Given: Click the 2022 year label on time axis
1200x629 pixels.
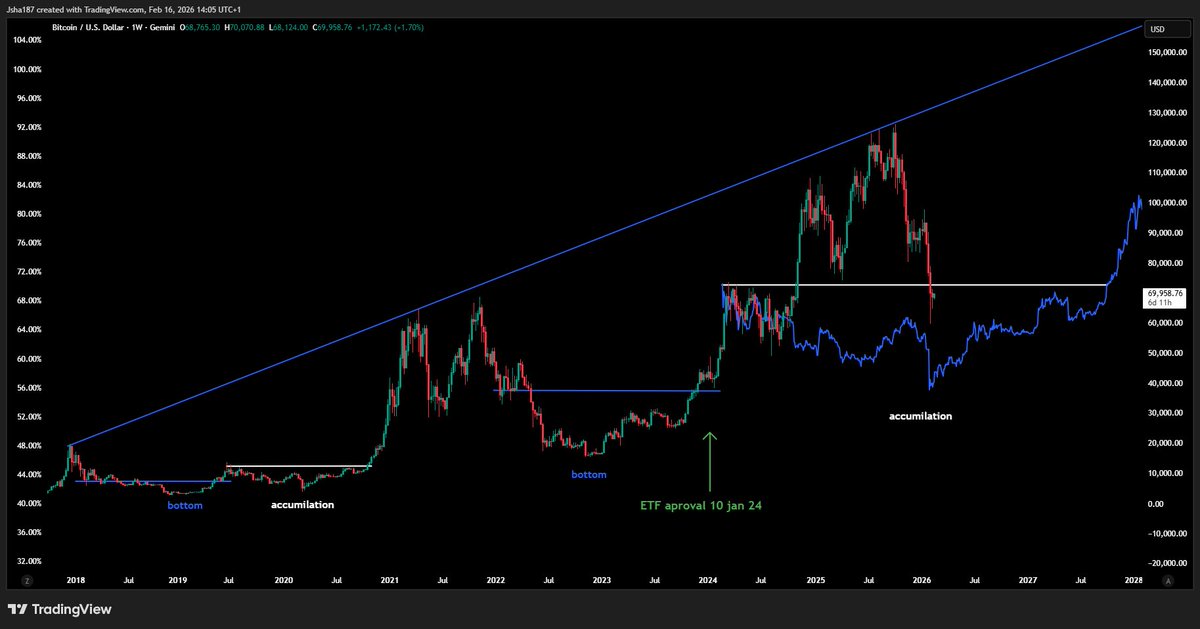Looking at the screenshot, I should tap(496, 579).
